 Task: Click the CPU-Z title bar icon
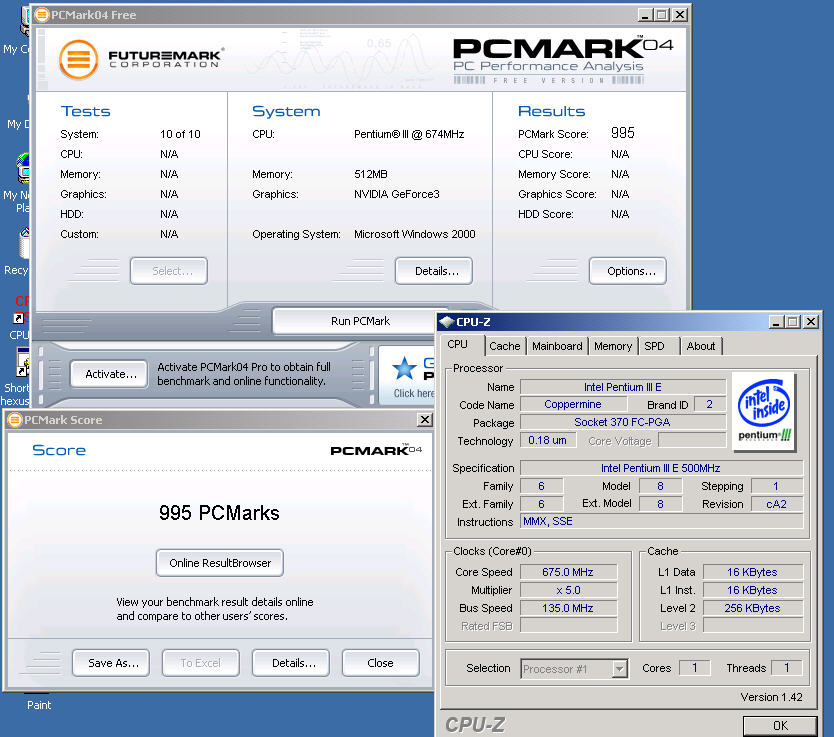point(447,322)
